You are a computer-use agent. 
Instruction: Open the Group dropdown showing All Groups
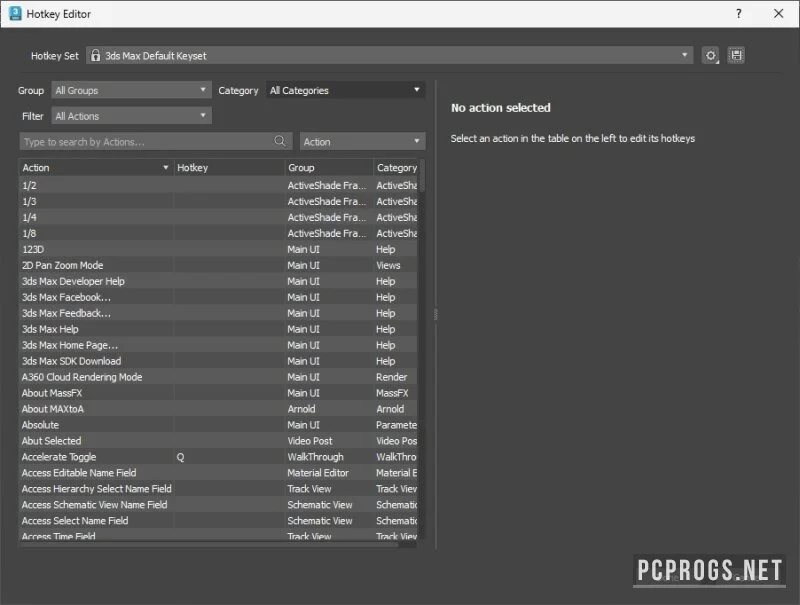tap(131, 90)
